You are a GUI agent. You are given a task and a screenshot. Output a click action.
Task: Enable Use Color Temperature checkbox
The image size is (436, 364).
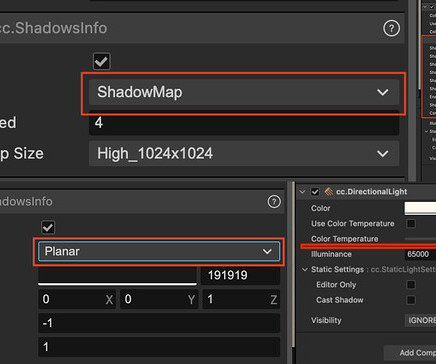pos(411,223)
